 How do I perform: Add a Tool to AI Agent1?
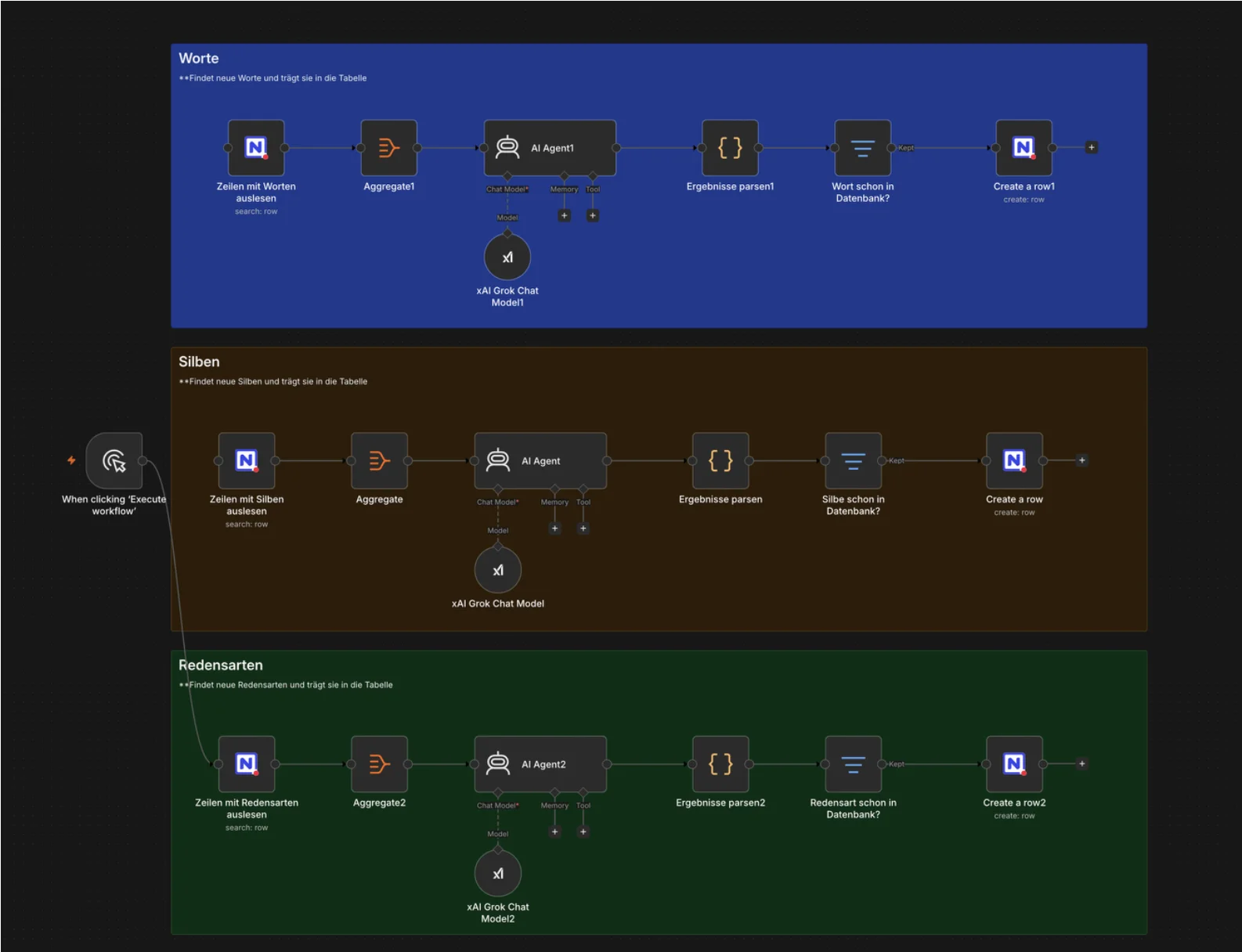point(593,215)
